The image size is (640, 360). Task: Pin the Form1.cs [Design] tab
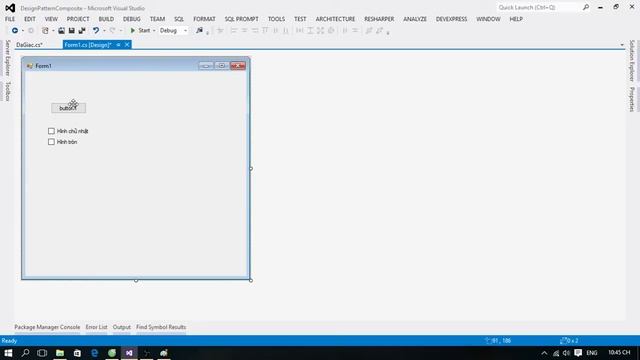pos(118,45)
